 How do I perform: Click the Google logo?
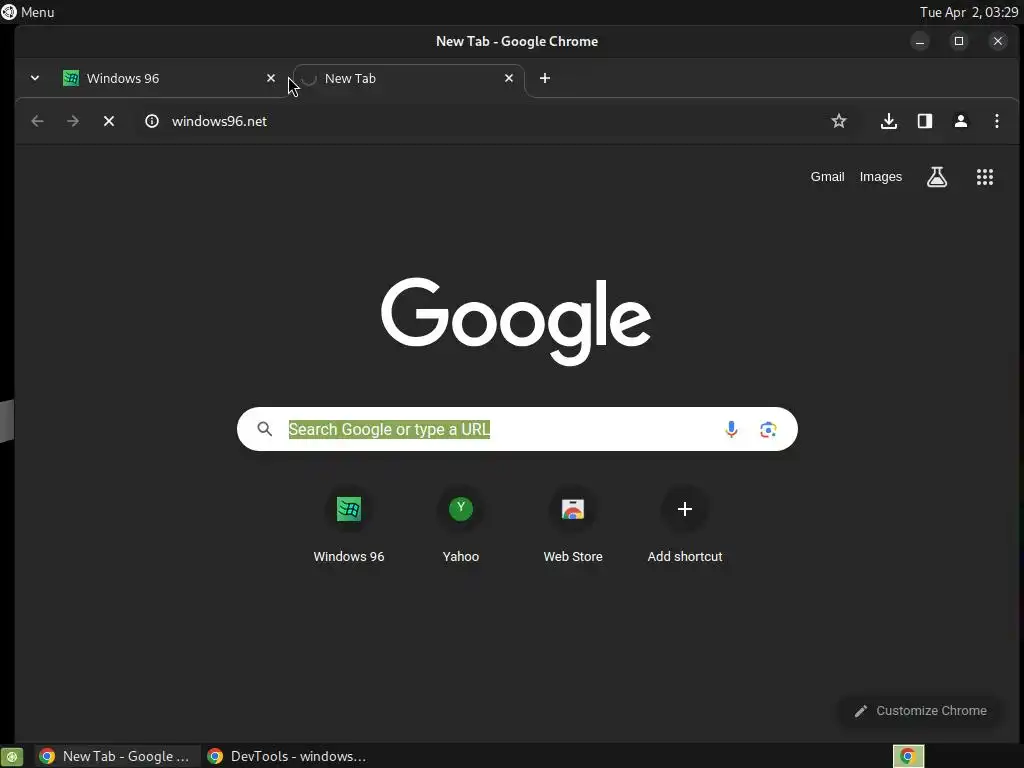tap(516, 321)
